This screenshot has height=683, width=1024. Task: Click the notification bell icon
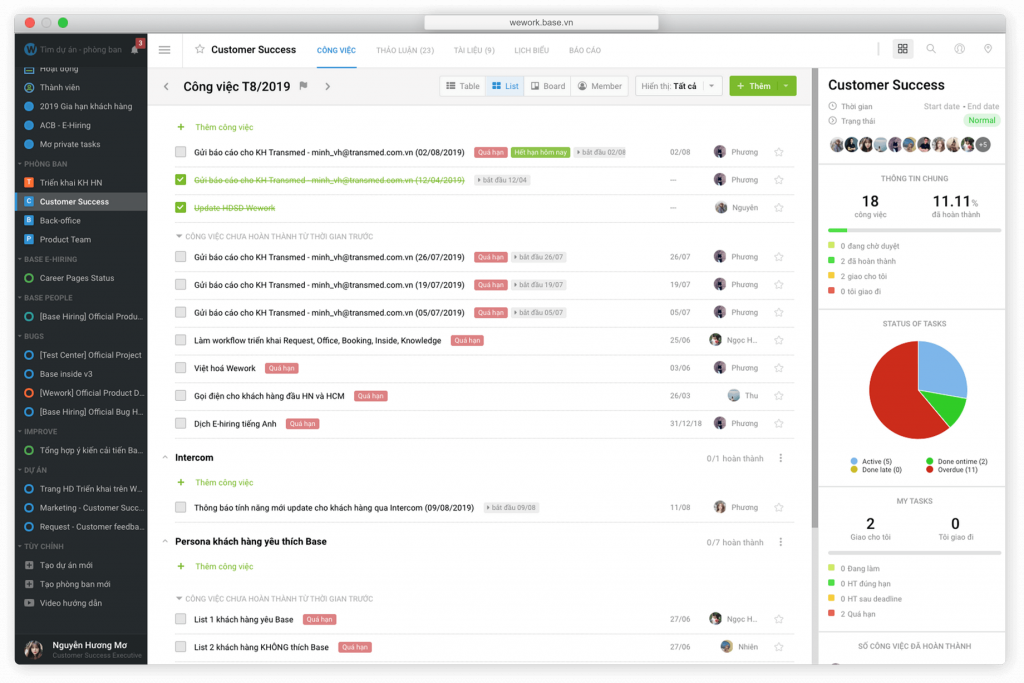point(135,50)
